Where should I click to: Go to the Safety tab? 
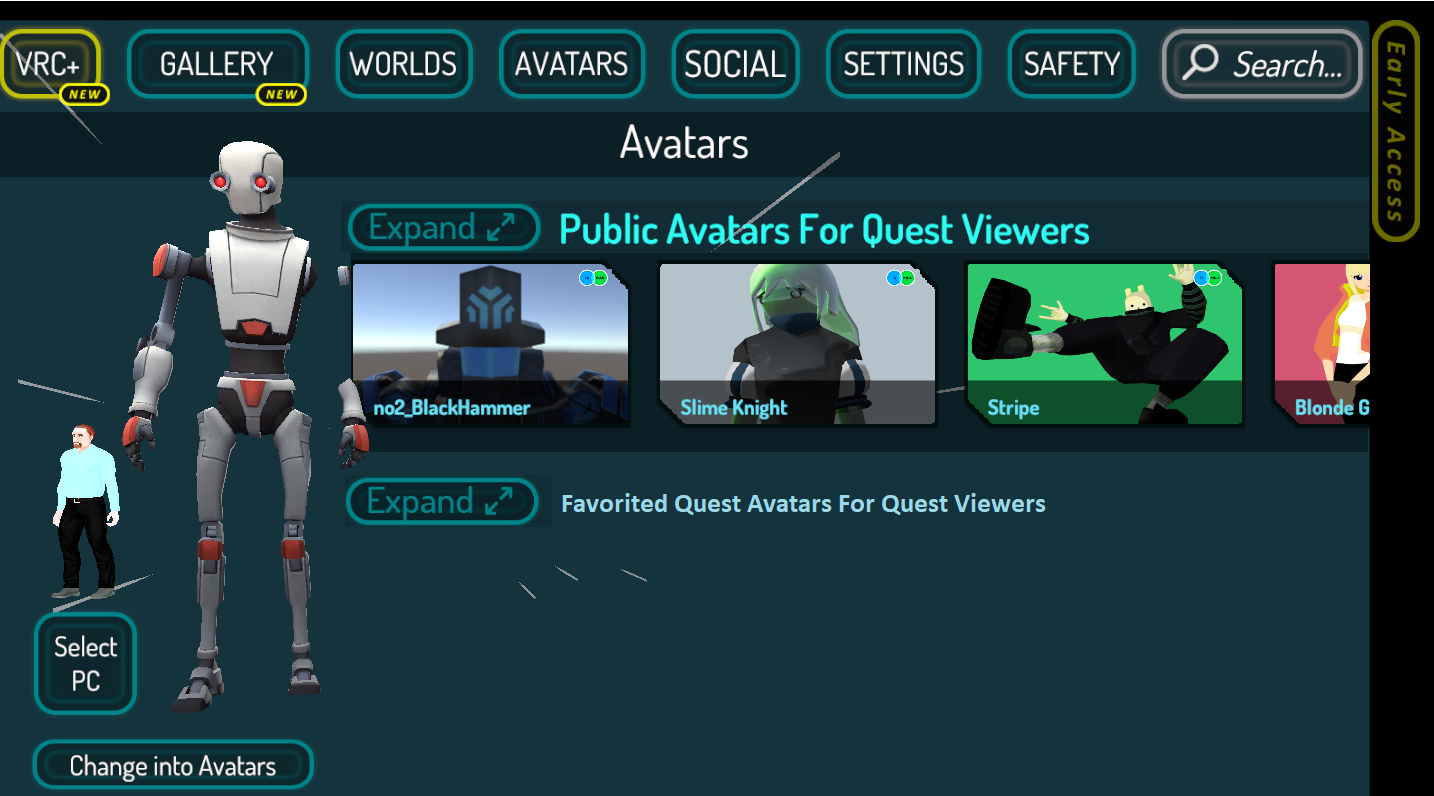pyautogui.click(x=1071, y=64)
